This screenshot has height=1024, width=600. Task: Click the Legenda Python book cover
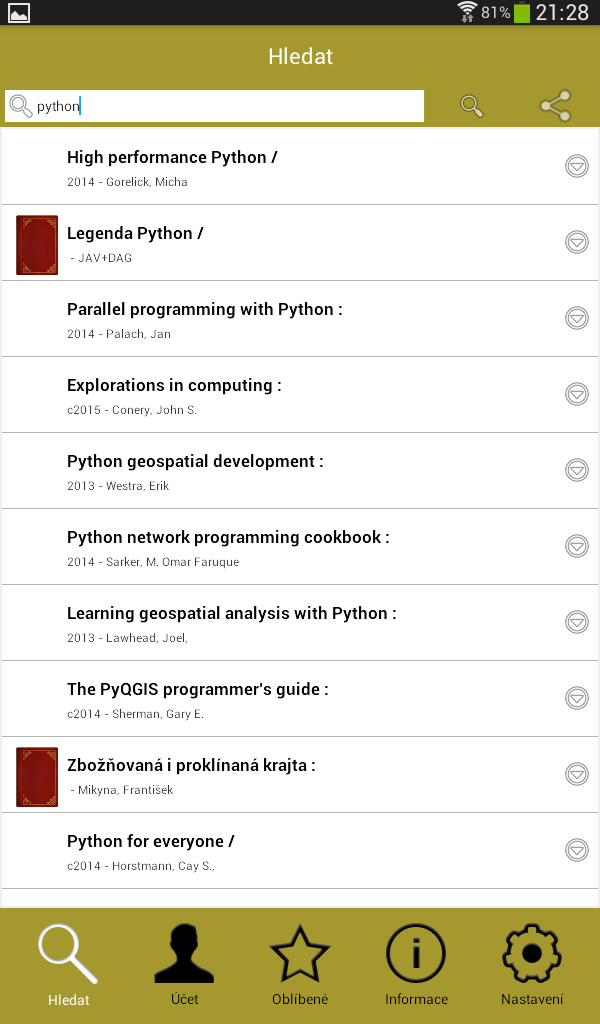(x=37, y=244)
